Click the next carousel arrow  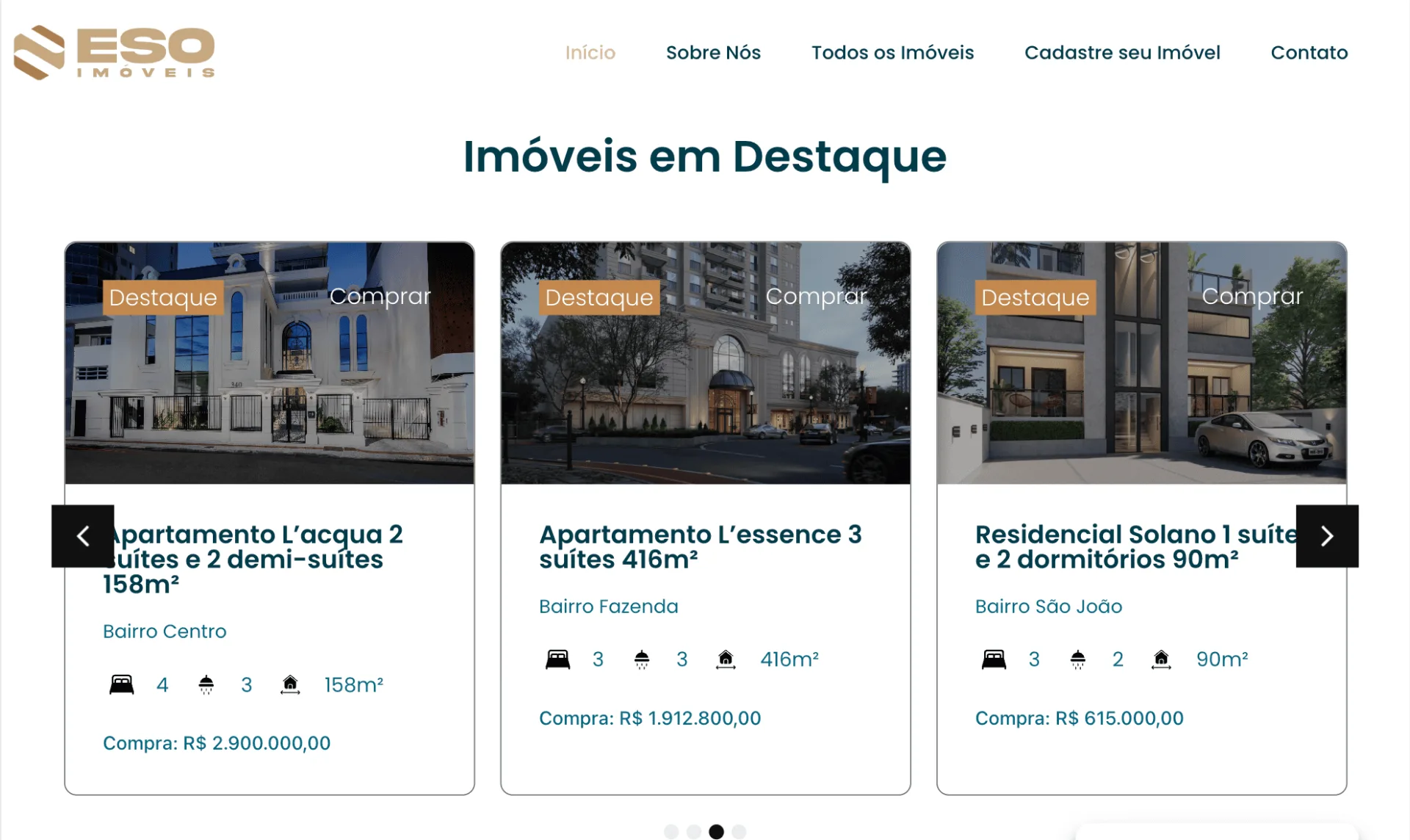click(1327, 536)
